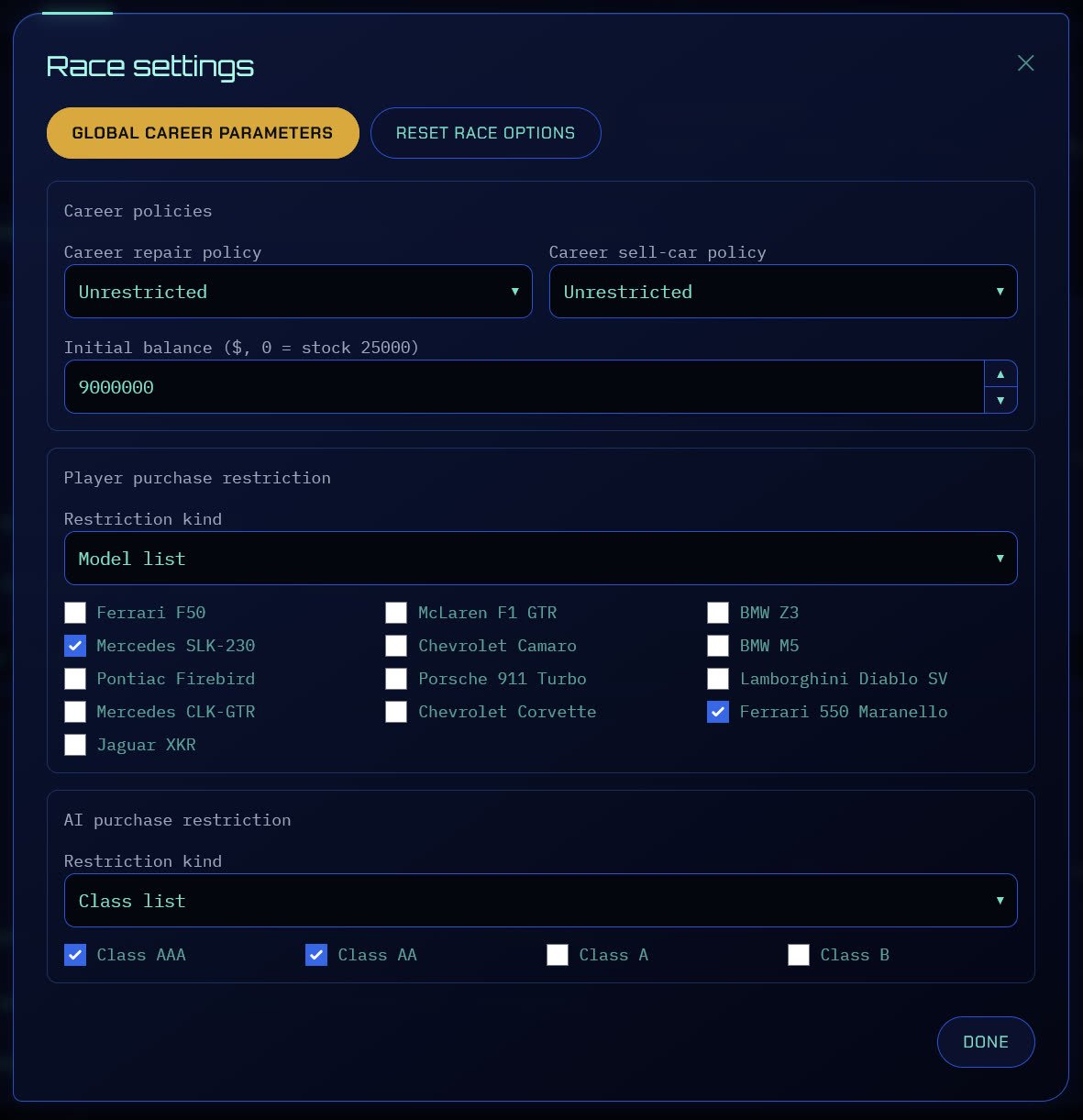Enable McLaren F1 GTR model
1083x1120 pixels.
point(396,613)
